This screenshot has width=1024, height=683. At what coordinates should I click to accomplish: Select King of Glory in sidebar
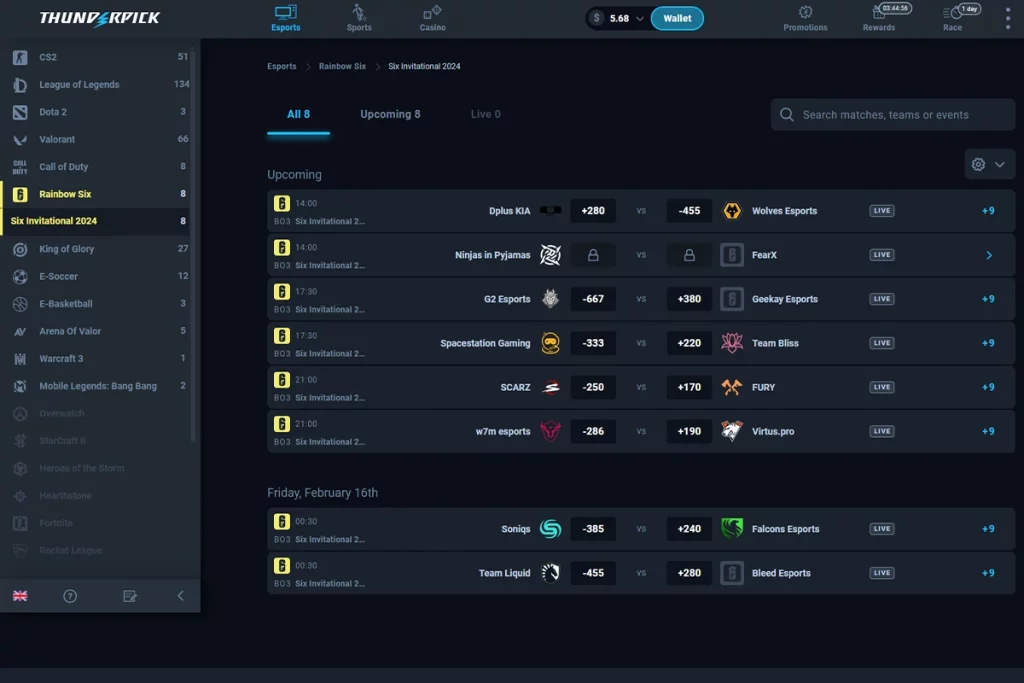tap(100, 249)
